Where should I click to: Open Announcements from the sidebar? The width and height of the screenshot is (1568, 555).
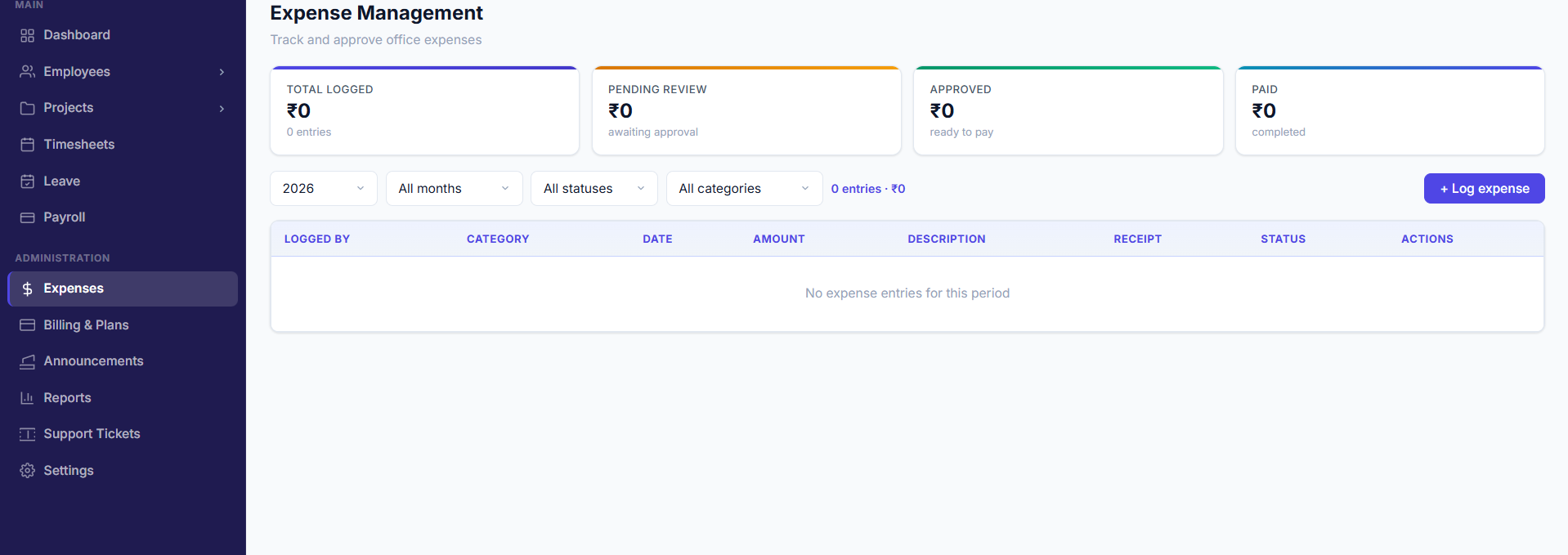coord(123,361)
